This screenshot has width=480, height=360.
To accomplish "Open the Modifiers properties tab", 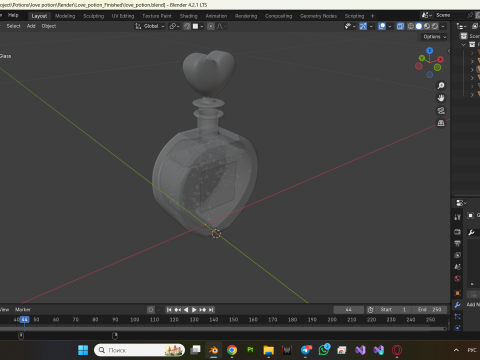I will pos(458,305).
